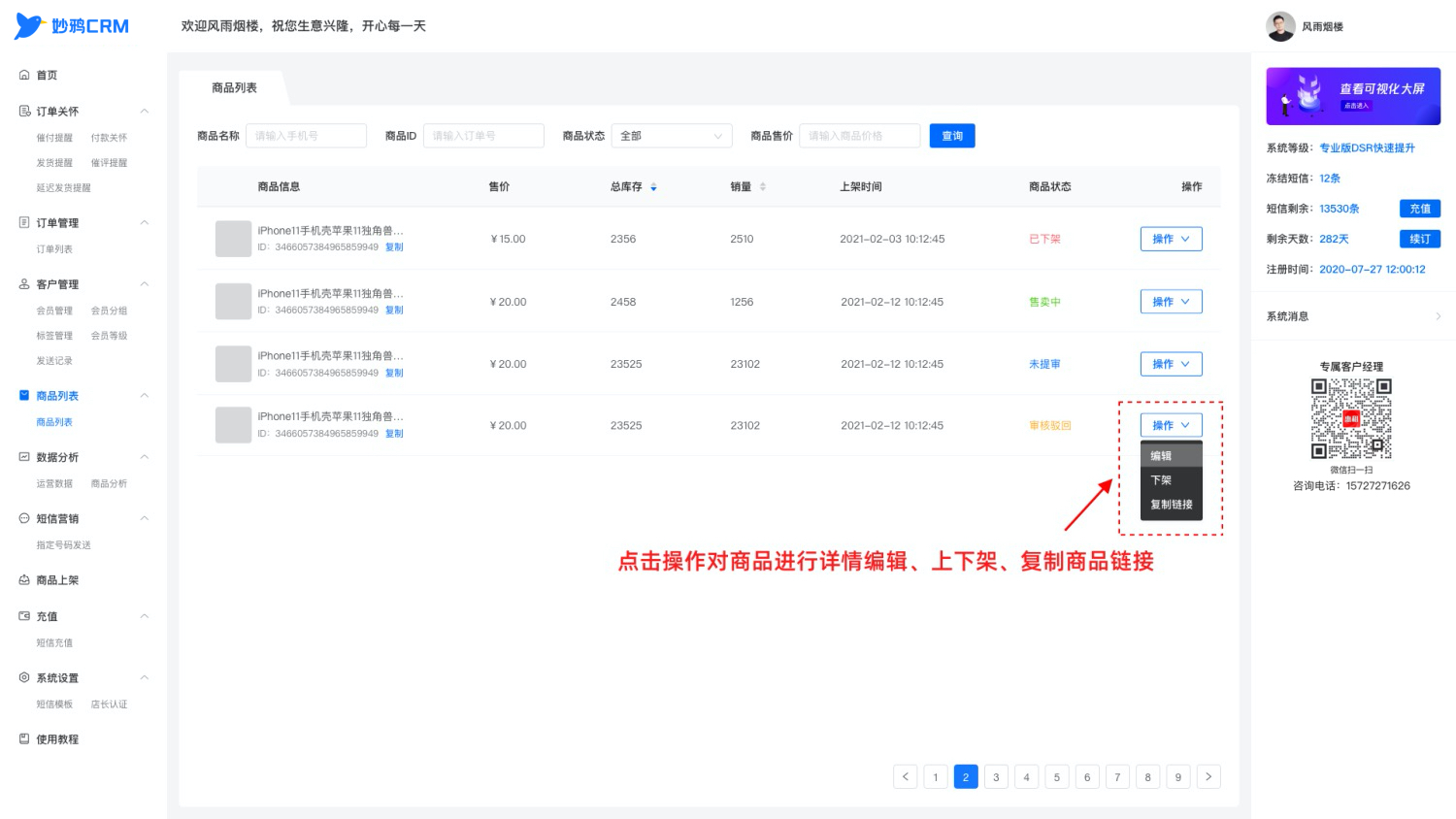
Task: Choose 复制链接 from the 操作 menu
Action: tap(1171, 505)
